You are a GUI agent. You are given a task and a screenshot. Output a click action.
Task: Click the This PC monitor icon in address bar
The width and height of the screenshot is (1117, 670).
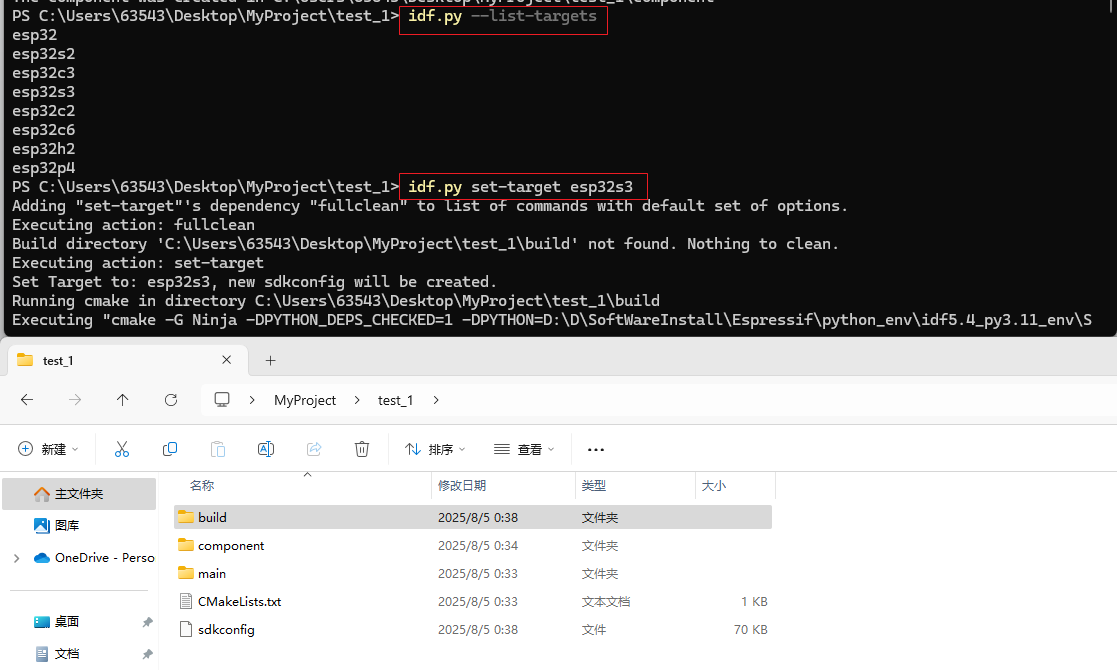click(x=222, y=400)
